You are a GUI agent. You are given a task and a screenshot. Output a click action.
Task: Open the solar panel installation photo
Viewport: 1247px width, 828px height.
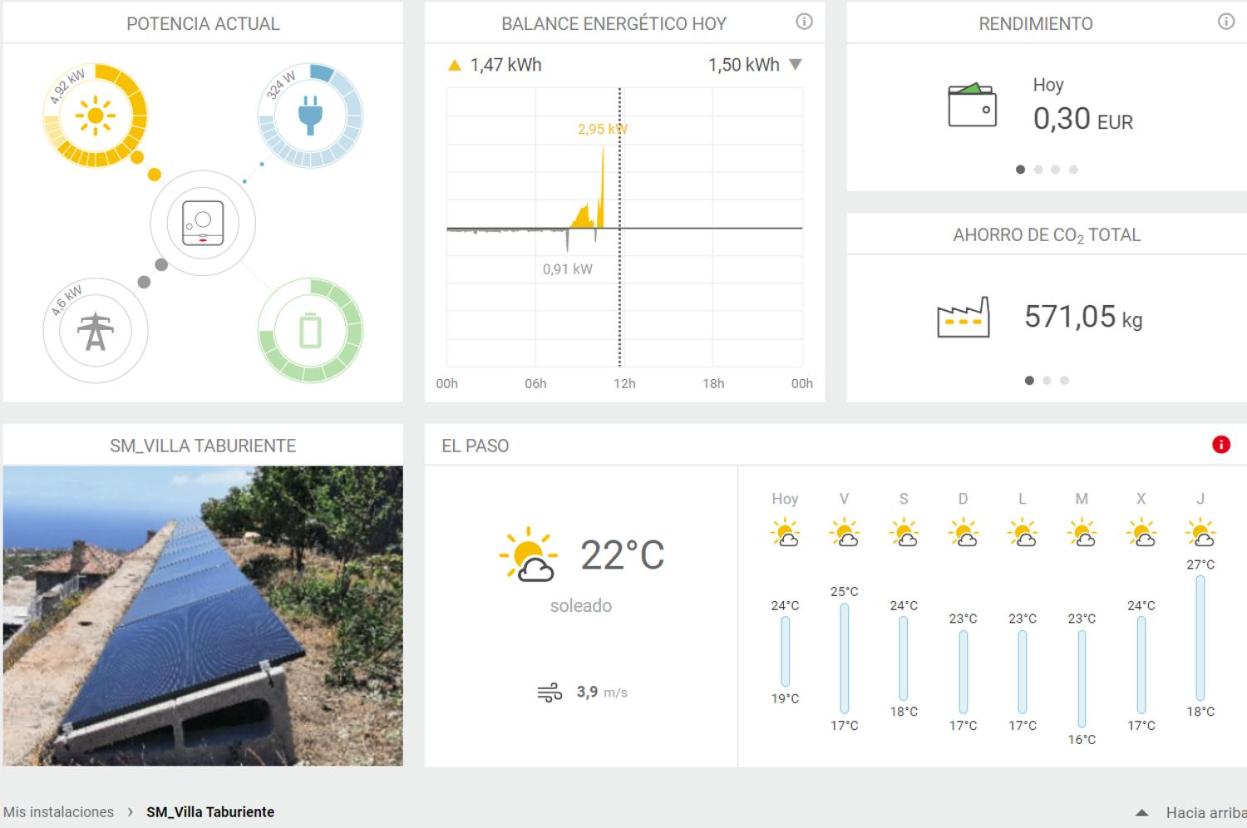coord(203,616)
